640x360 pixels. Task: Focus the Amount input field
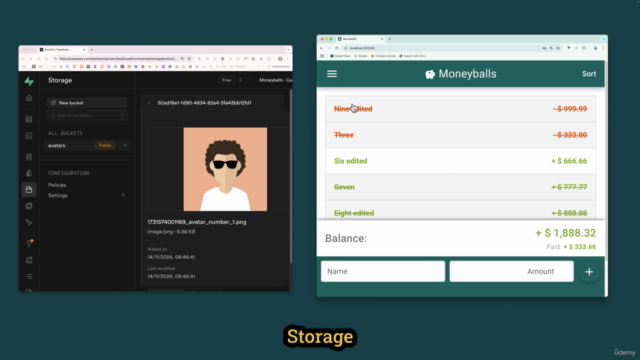(511, 271)
